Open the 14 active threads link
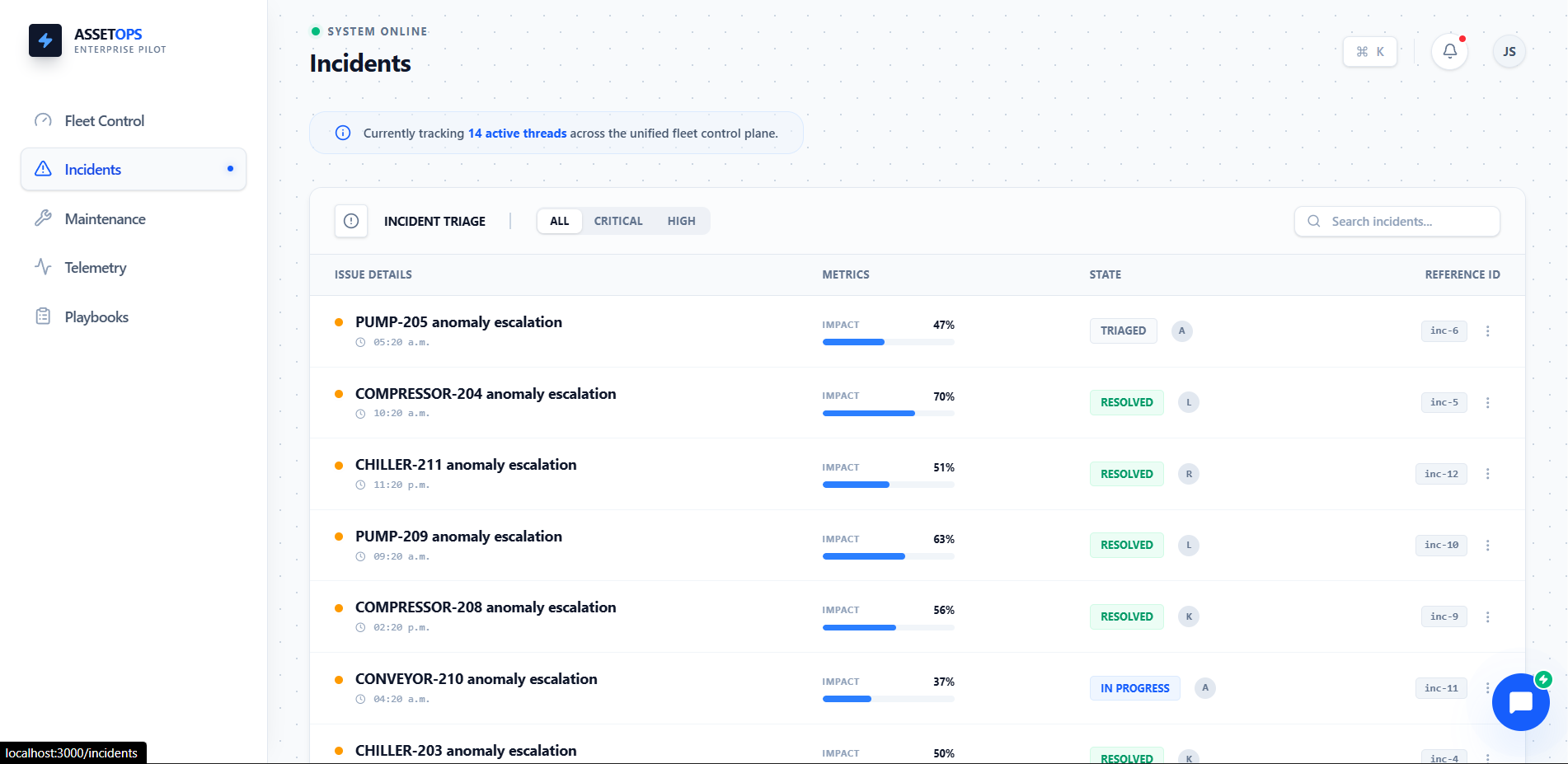Viewport: 1568px width, 764px height. (x=517, y=134)
